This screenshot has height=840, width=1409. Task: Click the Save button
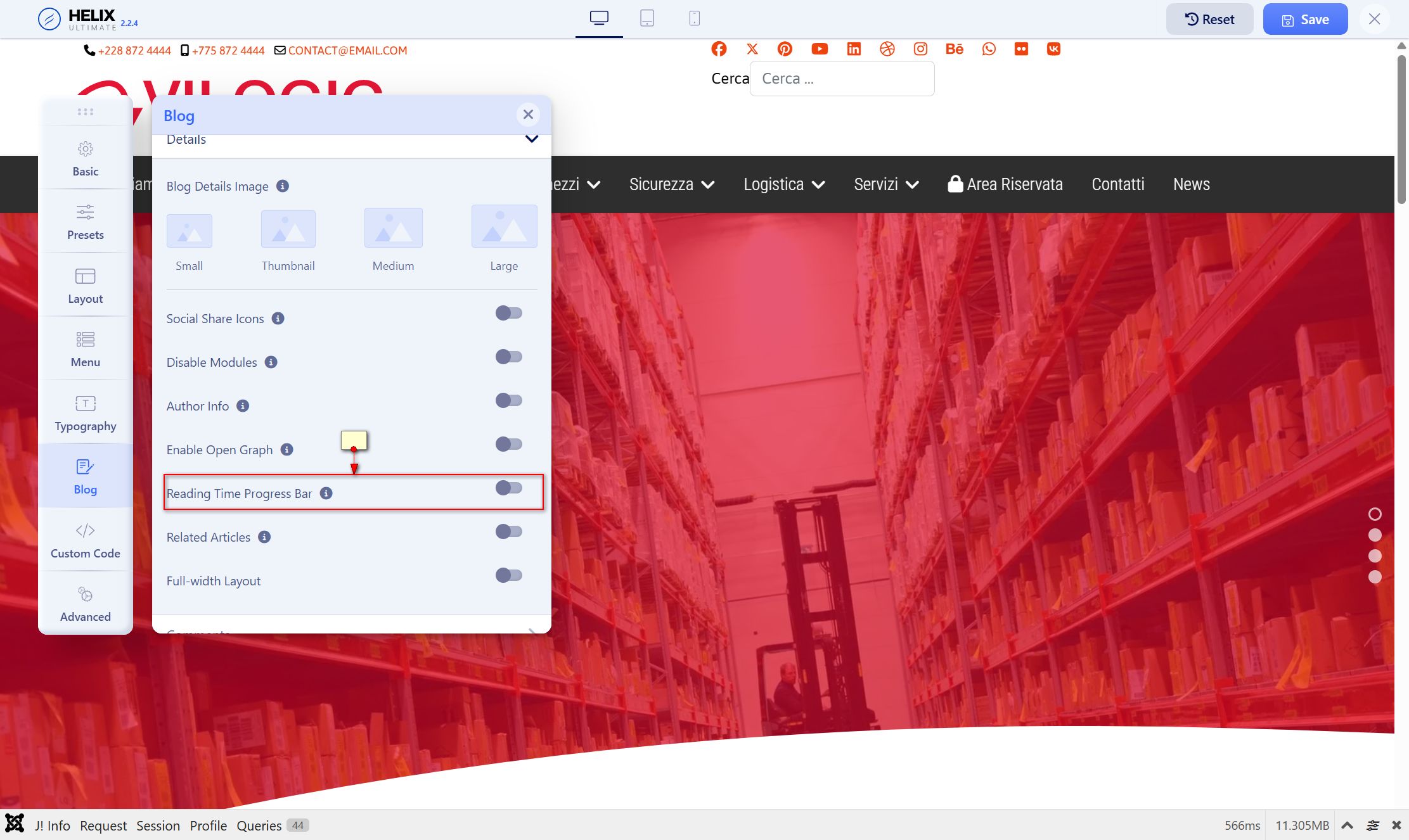(x=1305, y=20)
